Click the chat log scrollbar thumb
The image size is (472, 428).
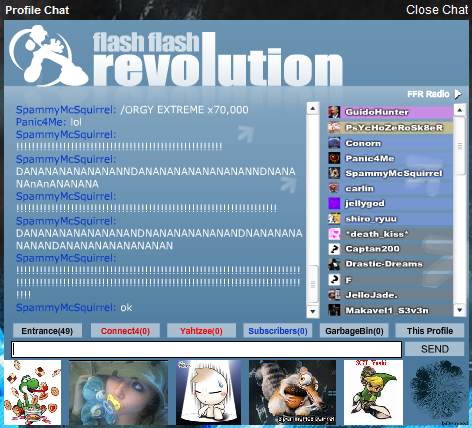click(313, 284)
